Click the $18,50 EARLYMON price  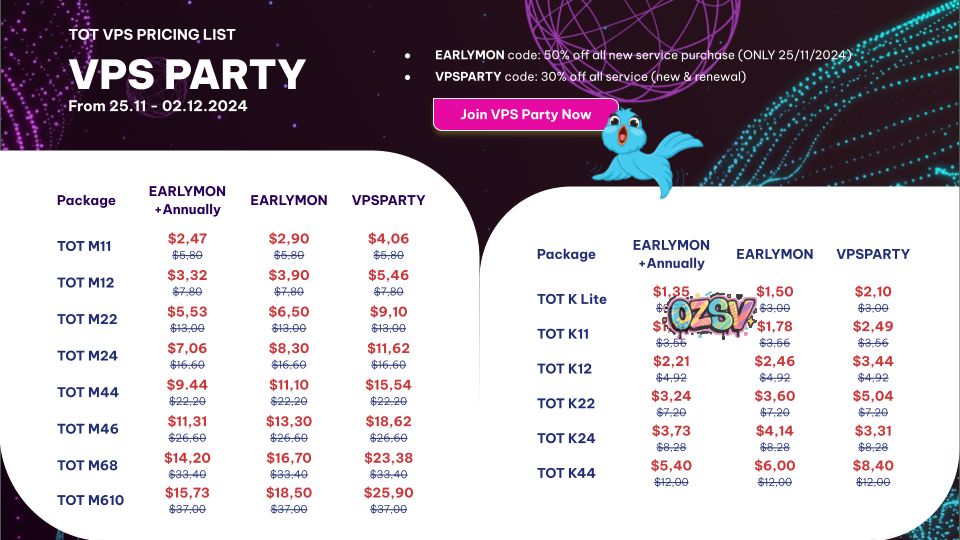(288, 493)
